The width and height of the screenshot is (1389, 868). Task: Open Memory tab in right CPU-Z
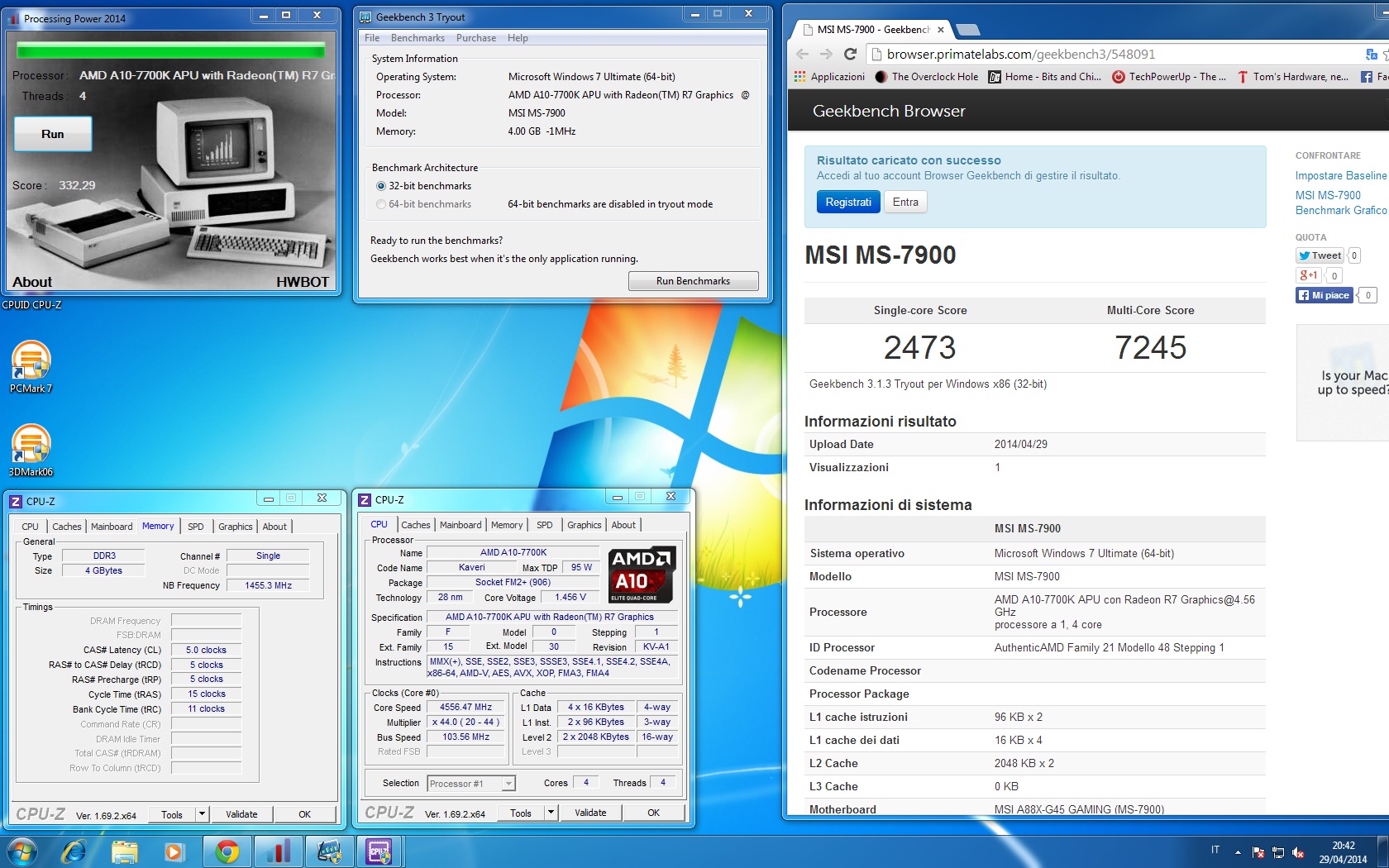pos(507,525)
